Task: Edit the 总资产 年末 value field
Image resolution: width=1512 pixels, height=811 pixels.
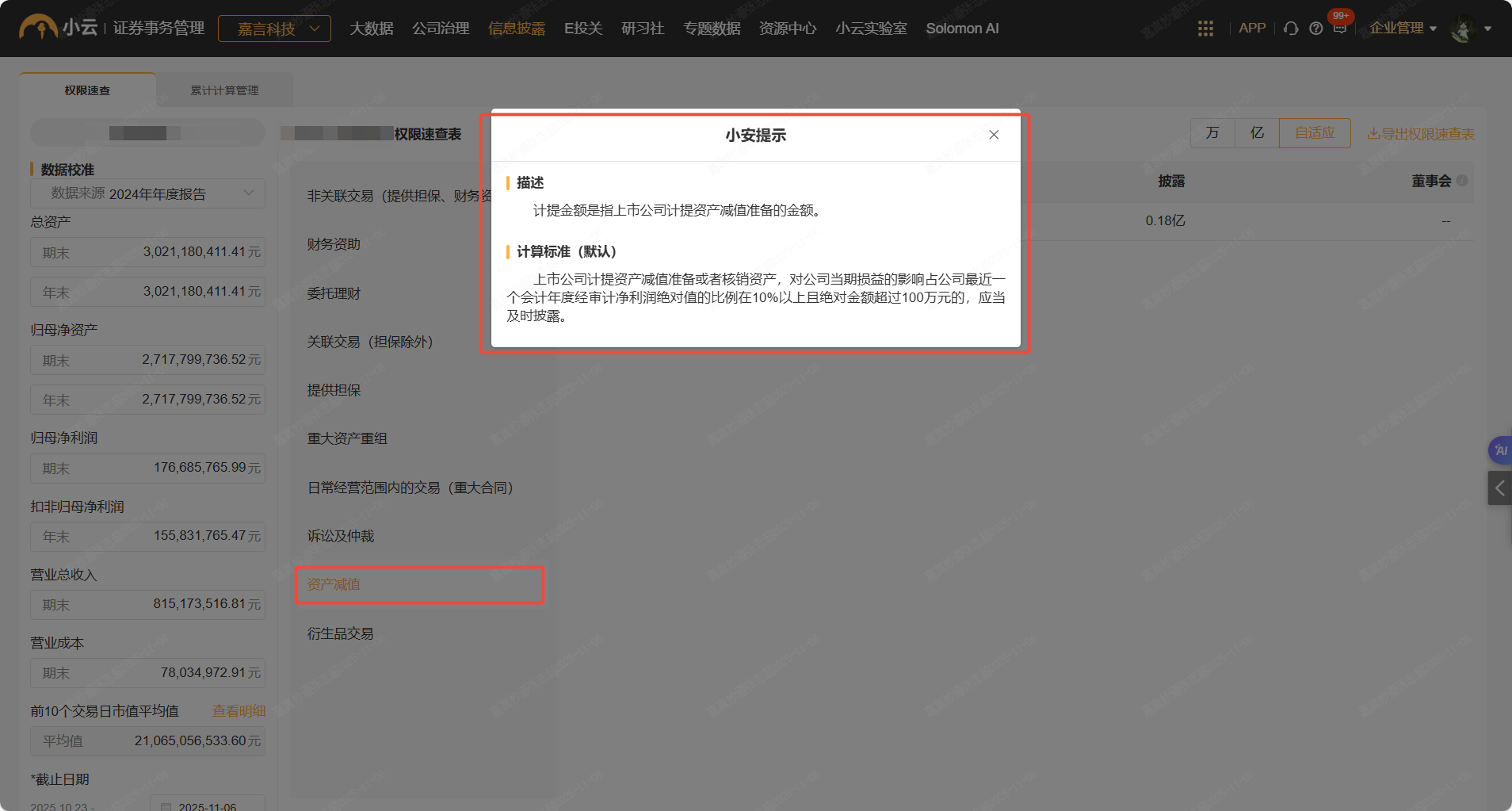Action: (148, 292)
